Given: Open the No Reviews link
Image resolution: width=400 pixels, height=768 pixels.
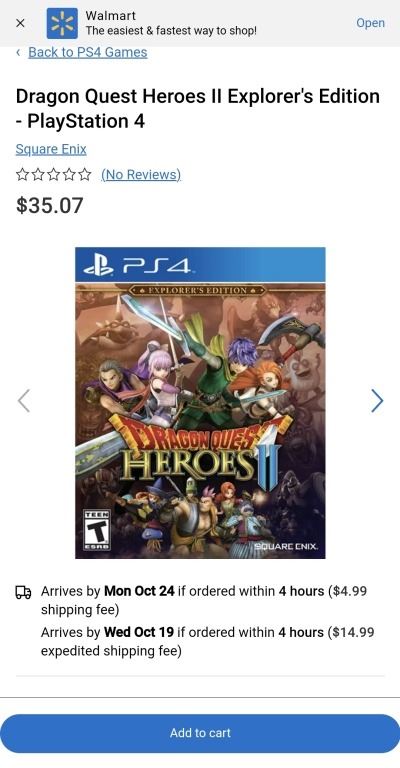Looking at the screenshot, I should pos(141,174).
